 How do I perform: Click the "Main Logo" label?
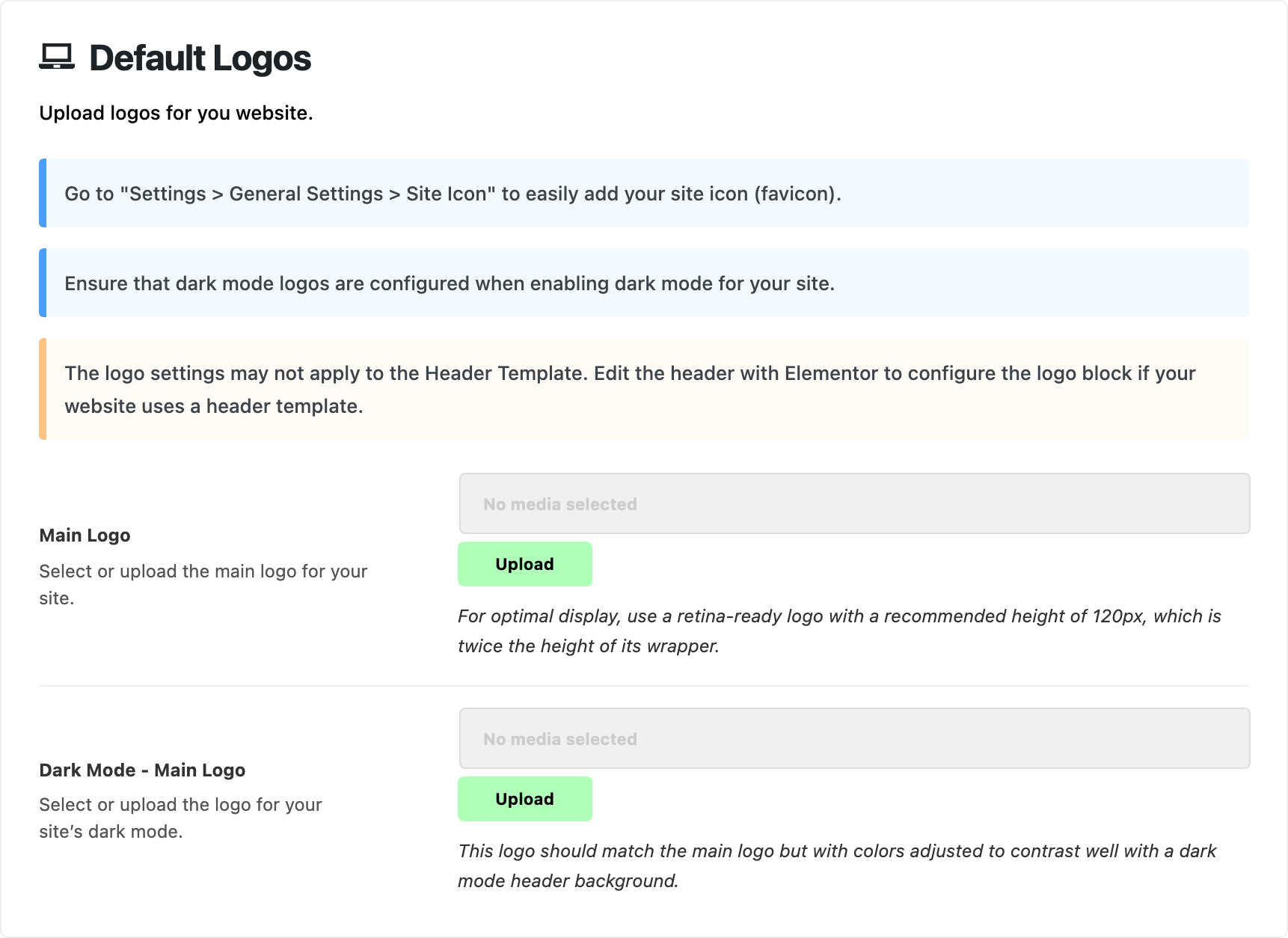(85, 535)
